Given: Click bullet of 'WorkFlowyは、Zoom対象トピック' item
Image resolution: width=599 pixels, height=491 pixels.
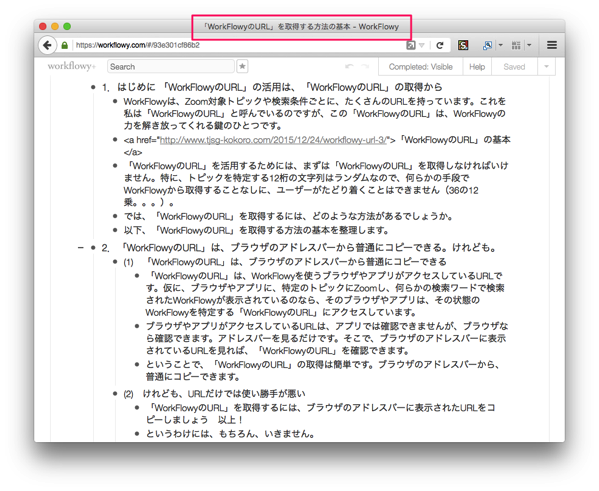Looking at the screenshot, I should click(x=115, y=101).
